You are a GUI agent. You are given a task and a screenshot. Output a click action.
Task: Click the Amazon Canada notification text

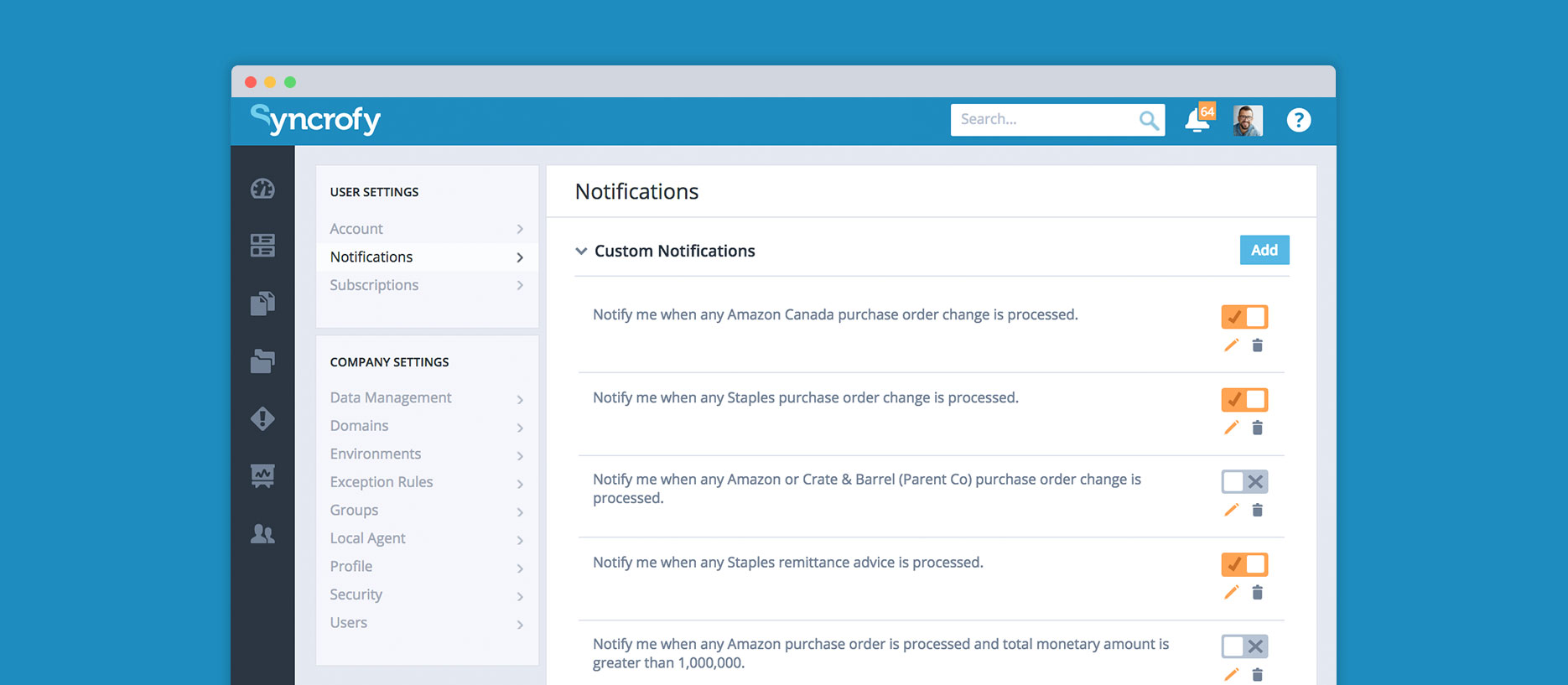(x=835, y=314)
